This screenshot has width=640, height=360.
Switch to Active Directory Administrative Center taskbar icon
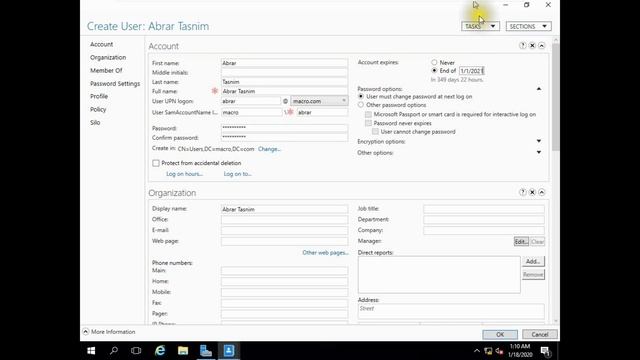click(x=229, y=351)
